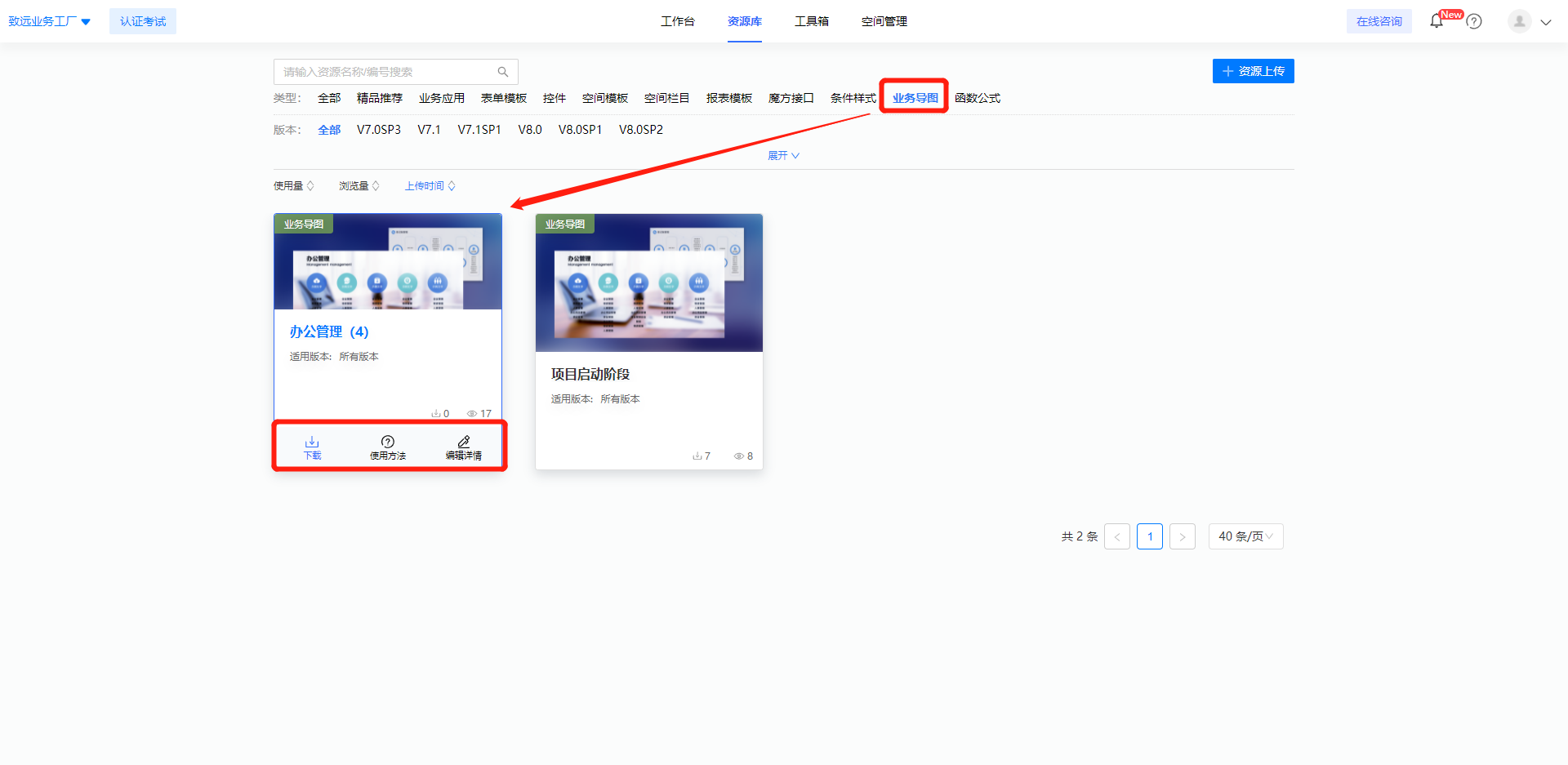Click view count eye icon on 项目启动阶段 card

738,456
